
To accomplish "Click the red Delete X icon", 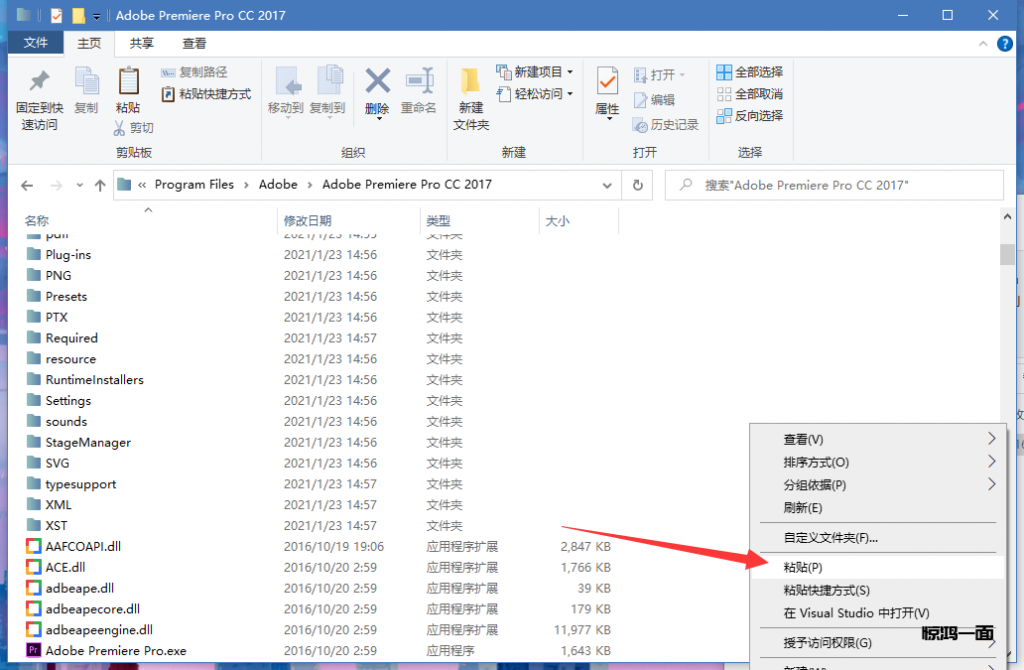I will coord(377,82).
